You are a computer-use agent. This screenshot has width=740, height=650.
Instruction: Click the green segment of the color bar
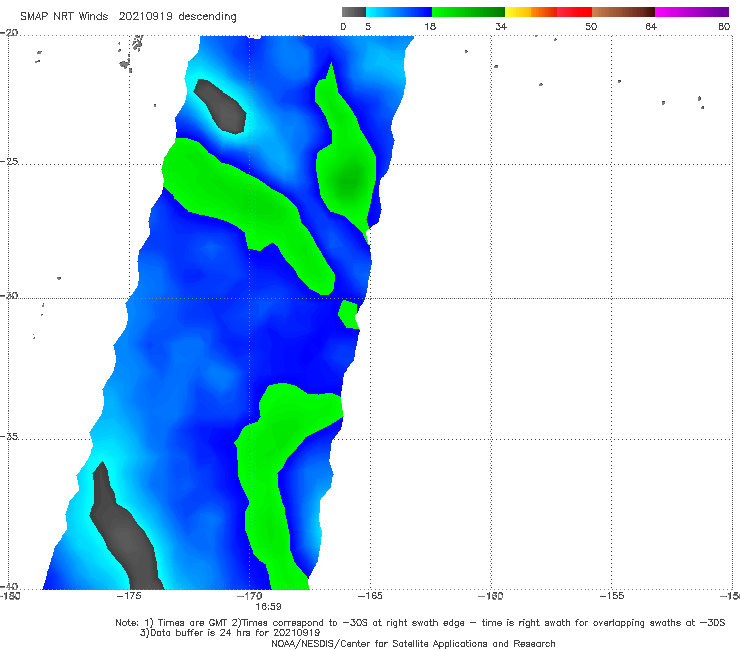468,12
